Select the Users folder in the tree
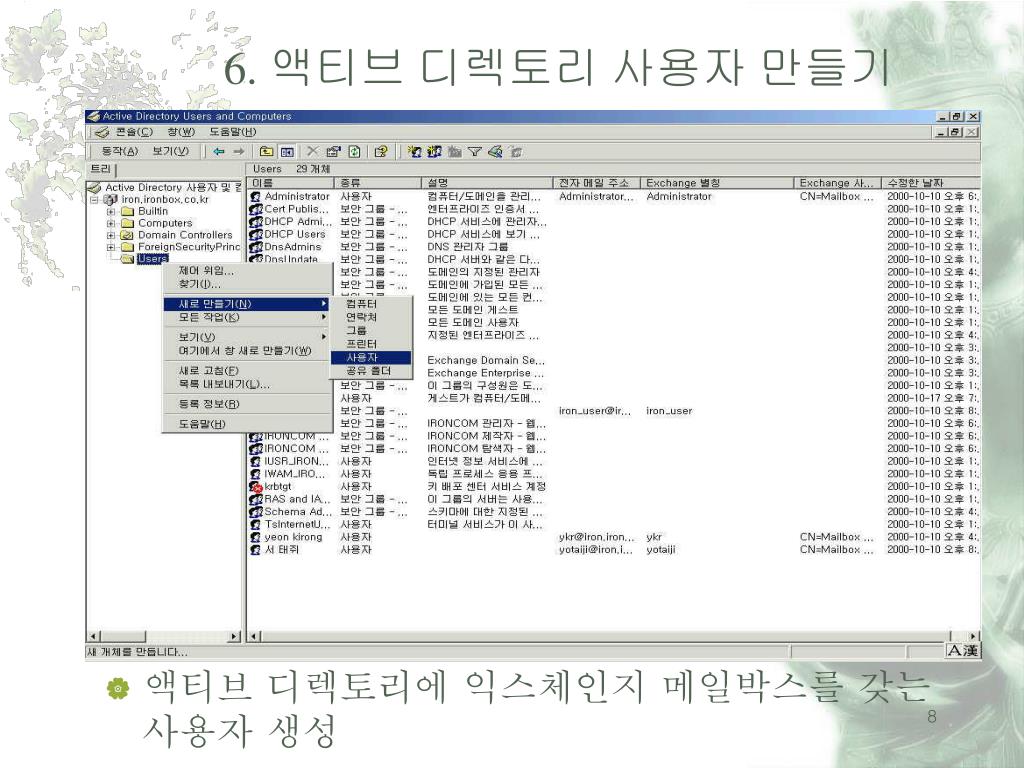This screenshot has width=1024, height=768. coord(152,259)
